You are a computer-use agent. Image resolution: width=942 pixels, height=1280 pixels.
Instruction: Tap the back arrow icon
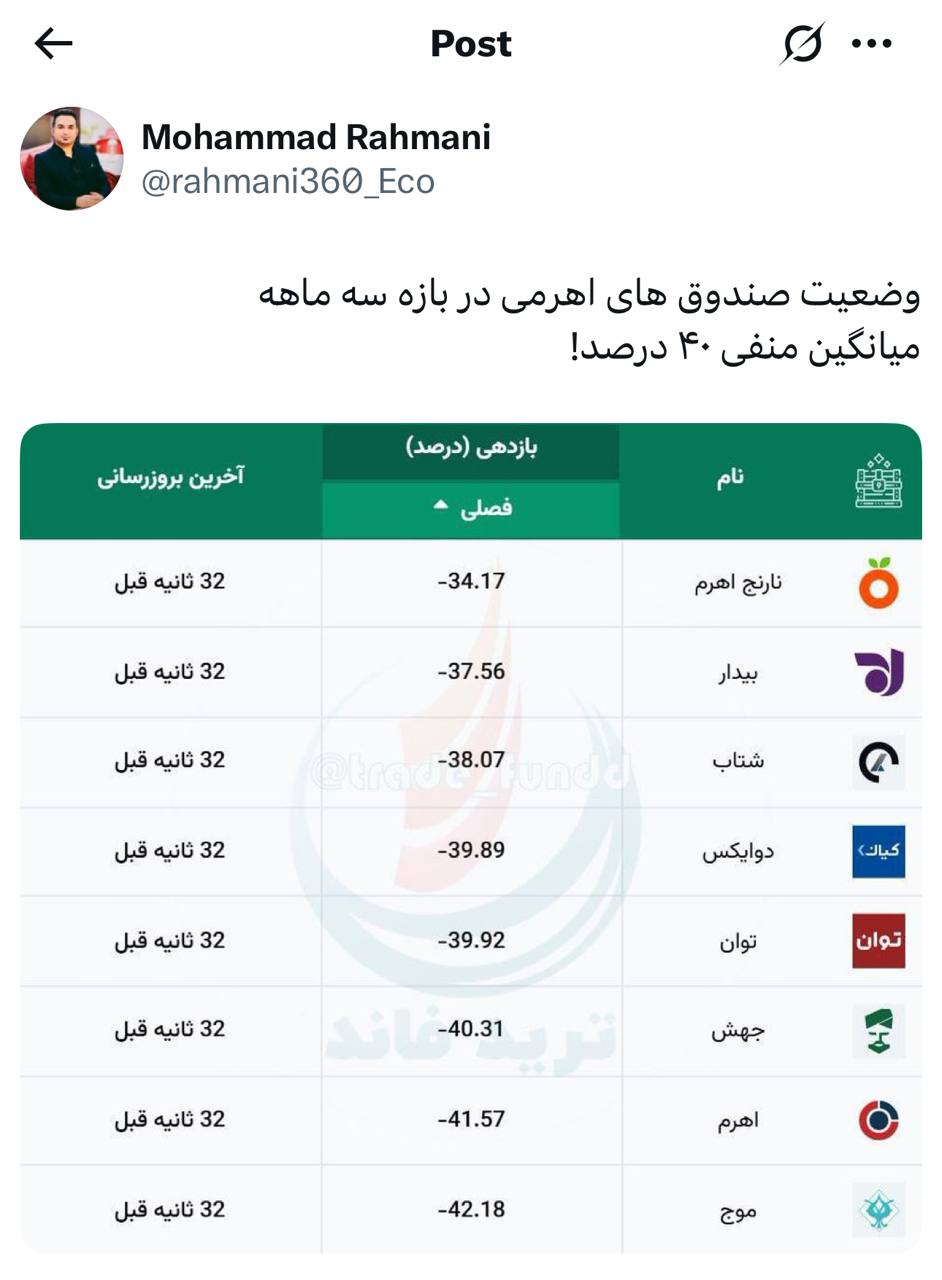pyautogui.click(x=53, y=43)
